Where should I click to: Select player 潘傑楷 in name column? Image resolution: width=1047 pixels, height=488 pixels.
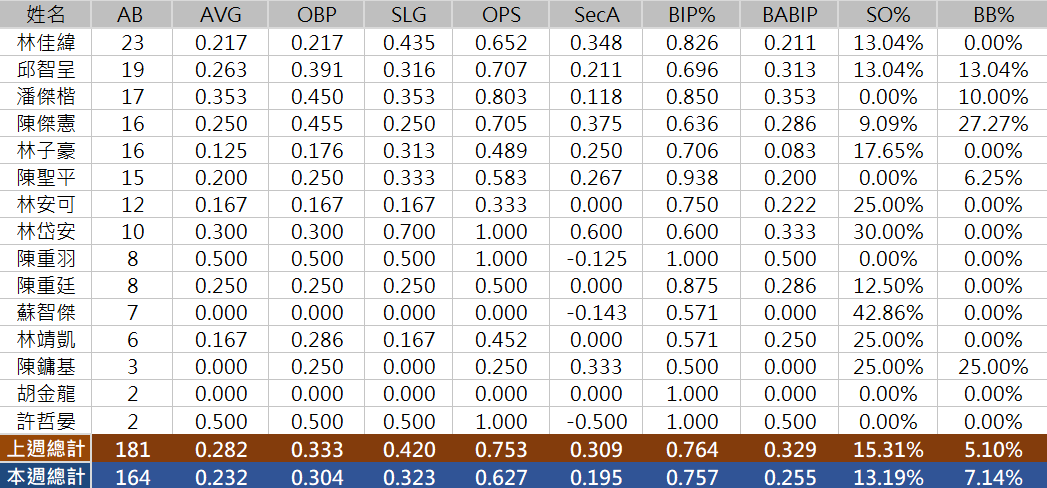click(45, 96)
